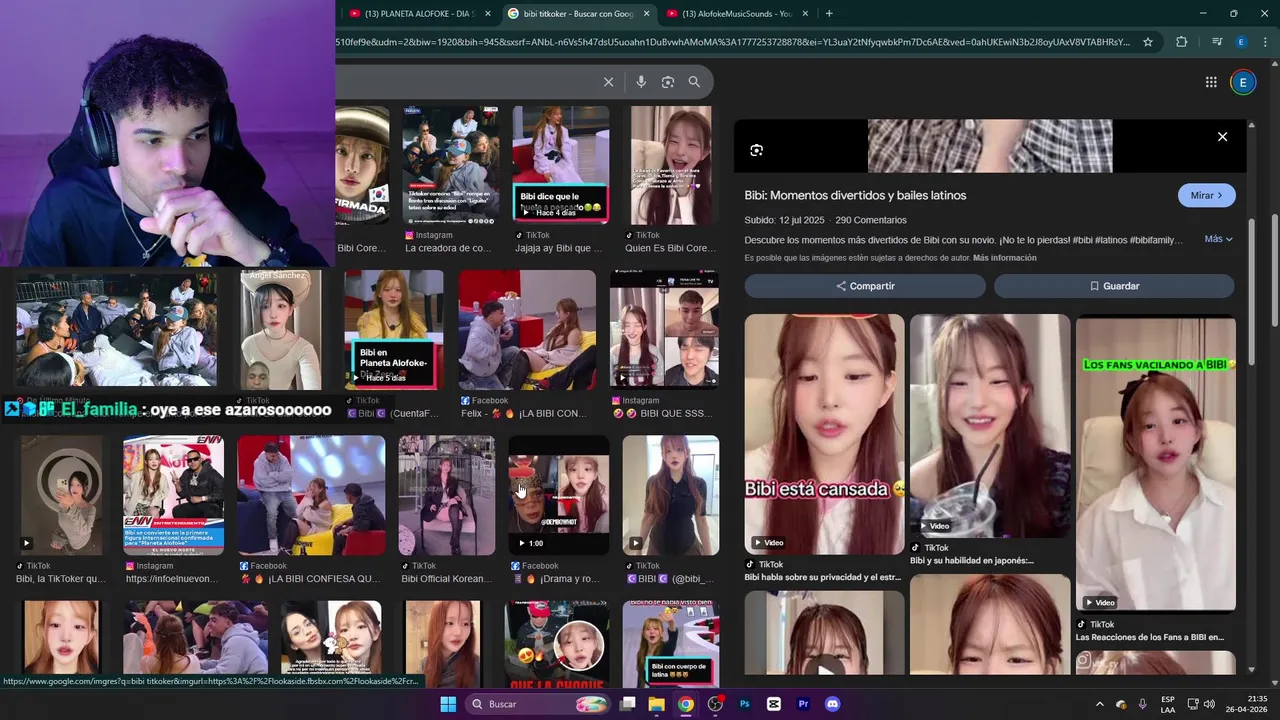Open the 'Bibi está cansada' video thumbnail
Screen dimensions: 1280x720
824,434
